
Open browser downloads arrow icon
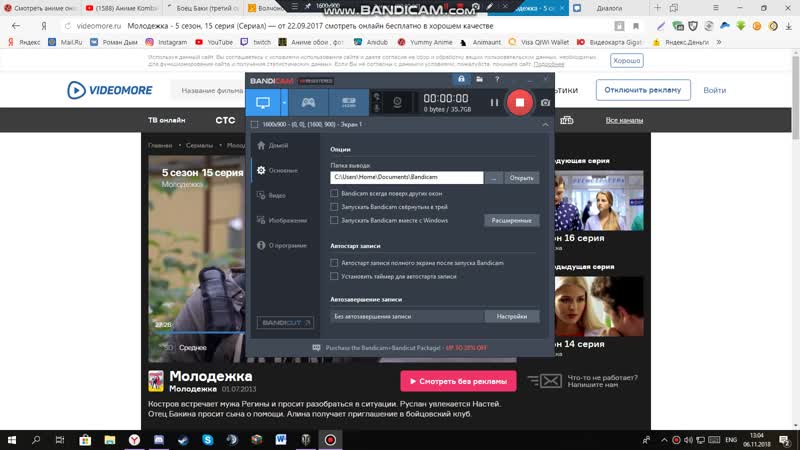(x=788, y=26)
